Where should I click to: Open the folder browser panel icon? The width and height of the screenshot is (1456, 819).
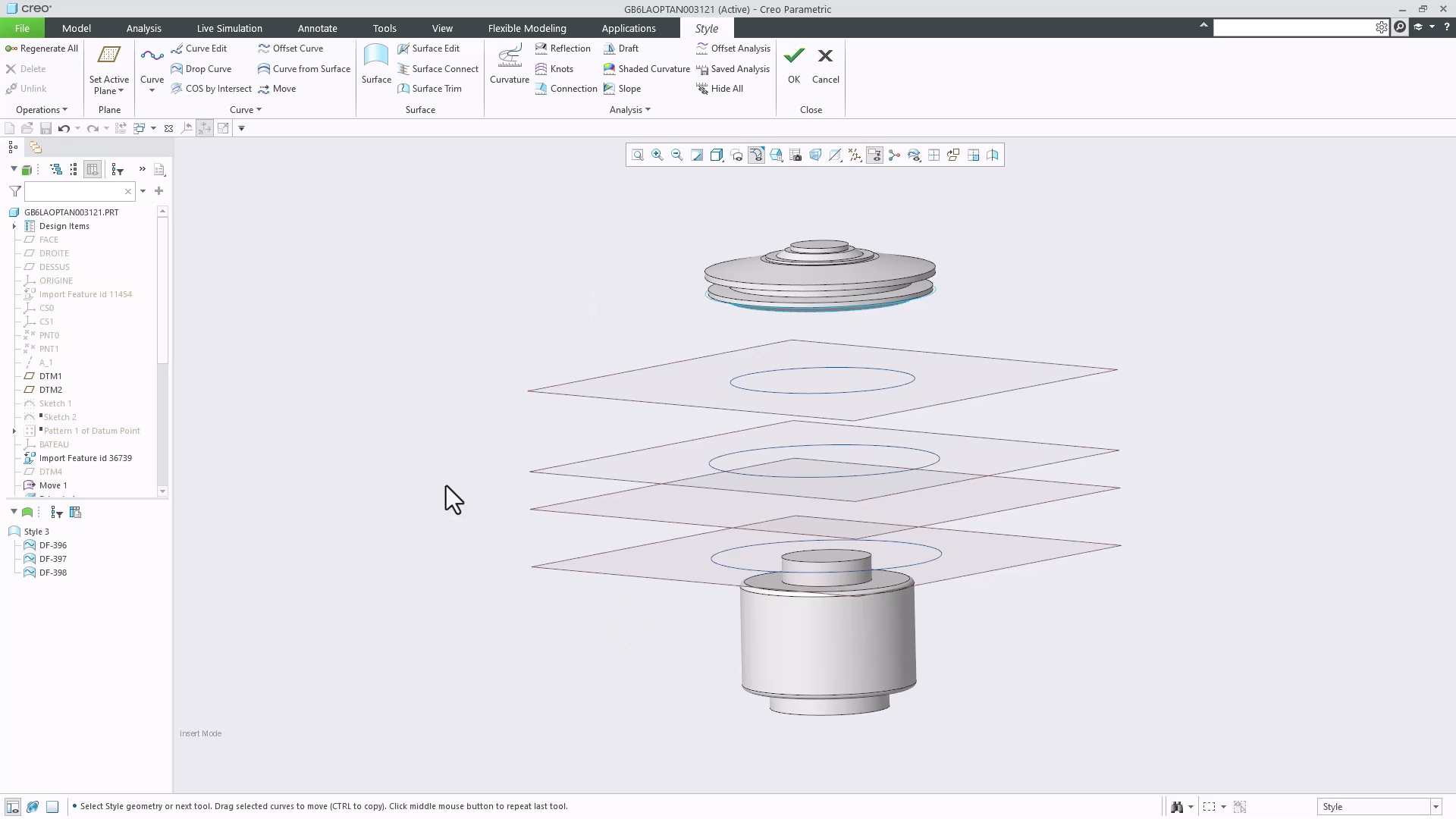pyautogui.click(x=36, y=147)
